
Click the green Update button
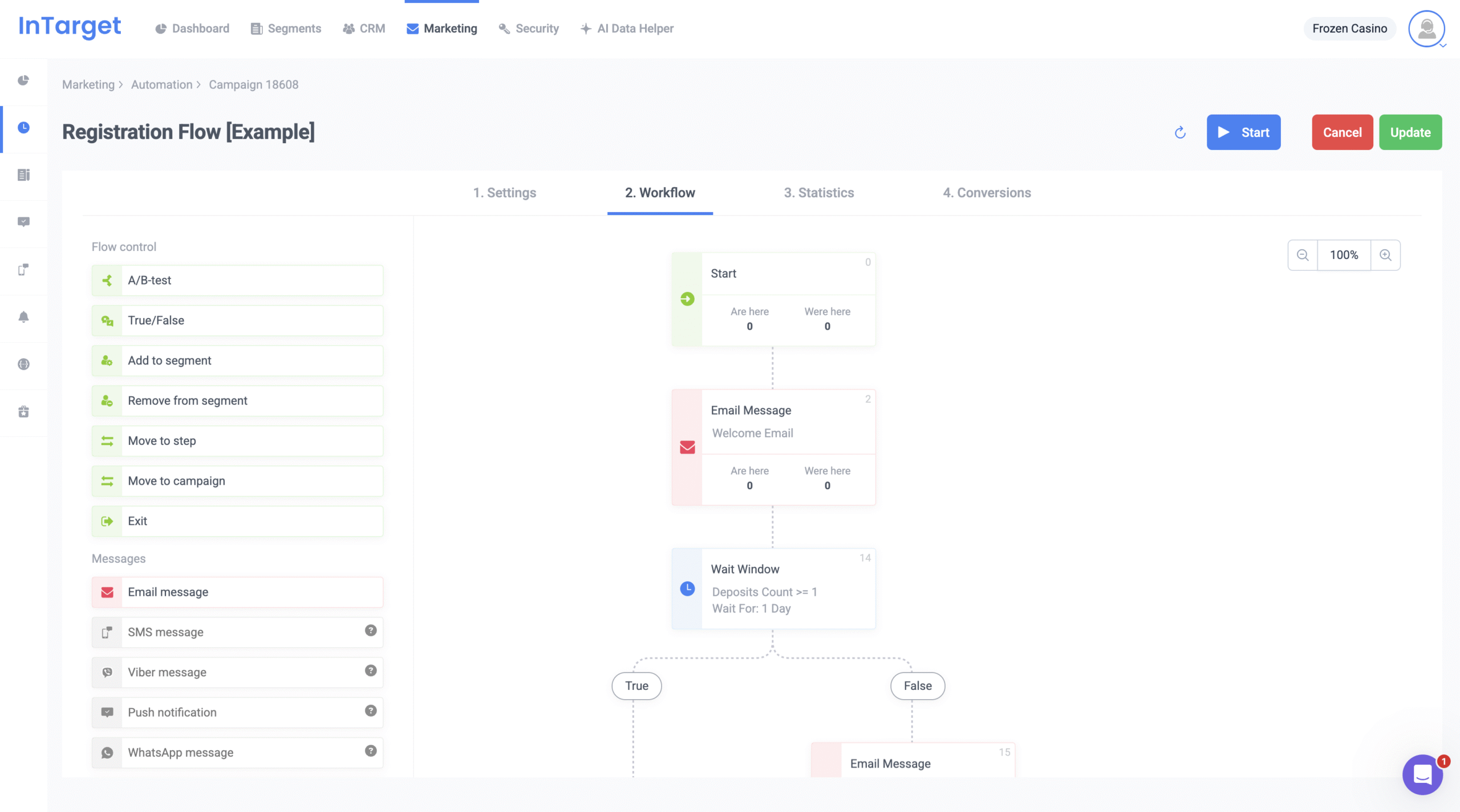1410,132
